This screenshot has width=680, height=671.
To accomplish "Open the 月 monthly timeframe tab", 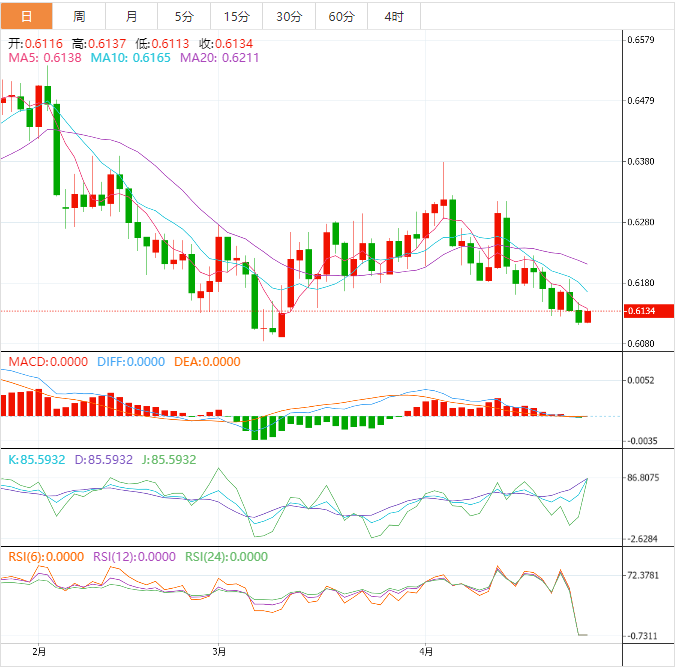I will [x=132, y=16].
